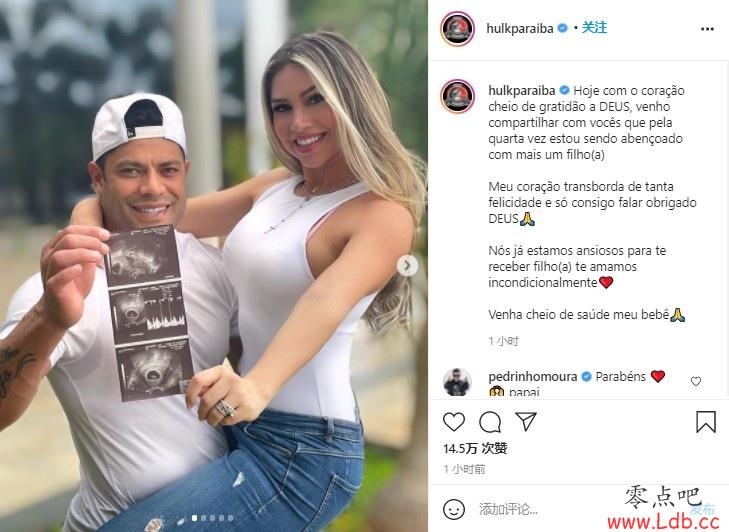Follow hulkparaiba using the 关注 button

coord(594,28)
